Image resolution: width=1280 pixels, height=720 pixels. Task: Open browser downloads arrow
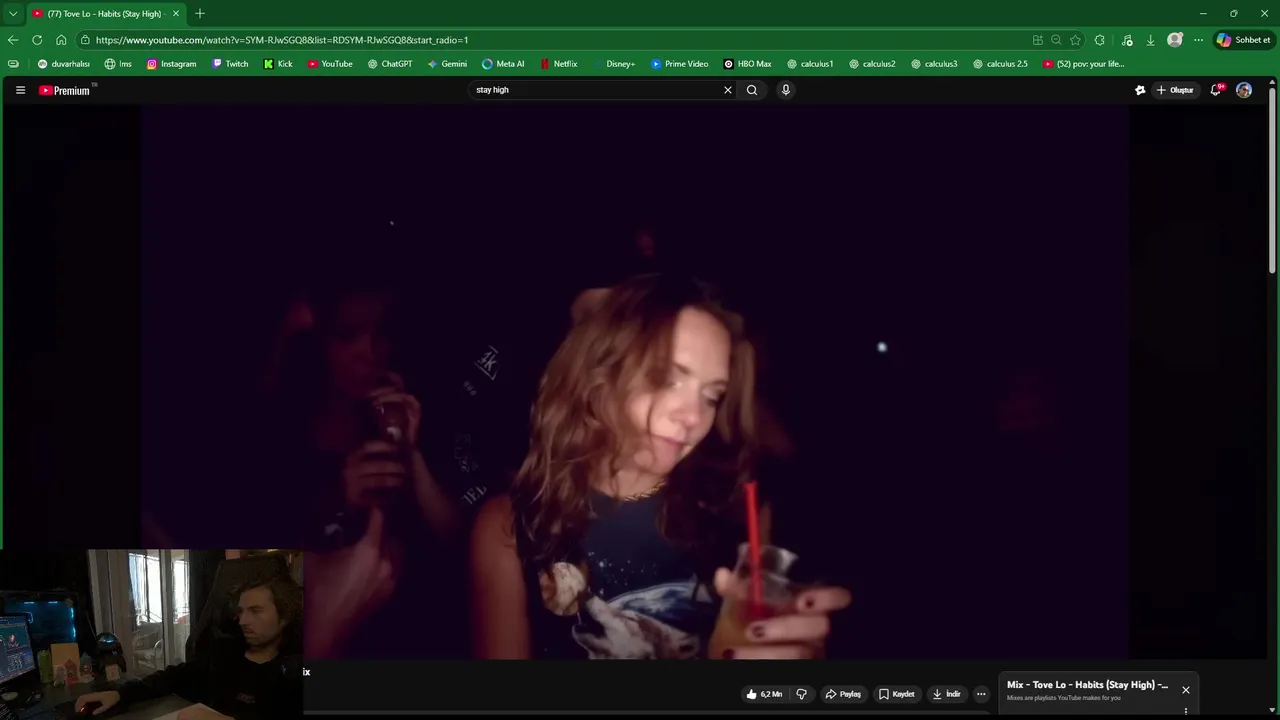[1151, 40]
